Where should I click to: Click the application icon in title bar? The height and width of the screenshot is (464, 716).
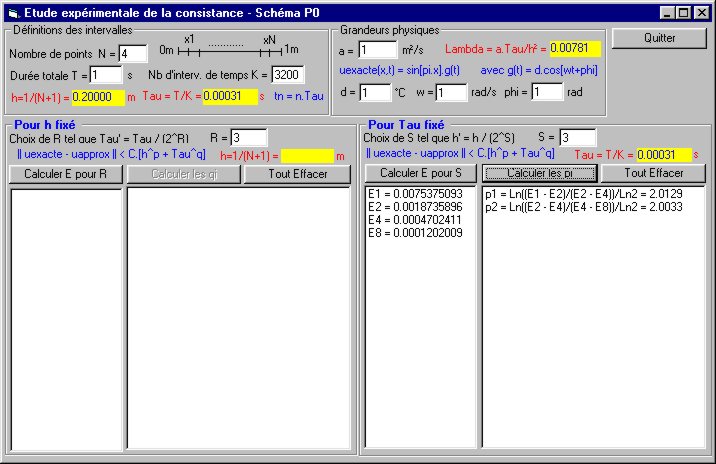click(13, 13)
